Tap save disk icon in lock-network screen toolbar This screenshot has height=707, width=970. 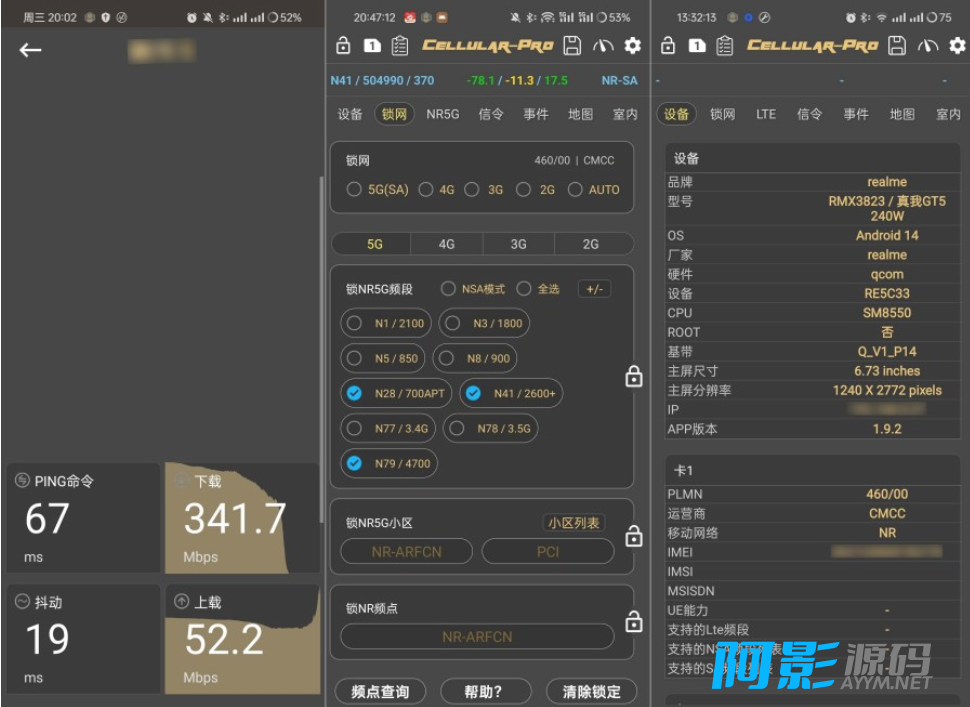pos(572,45)
